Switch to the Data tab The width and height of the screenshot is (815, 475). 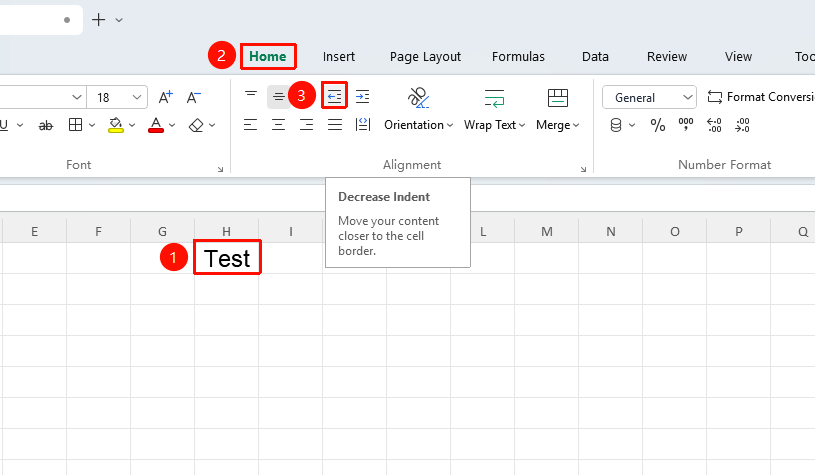[595, 56]
